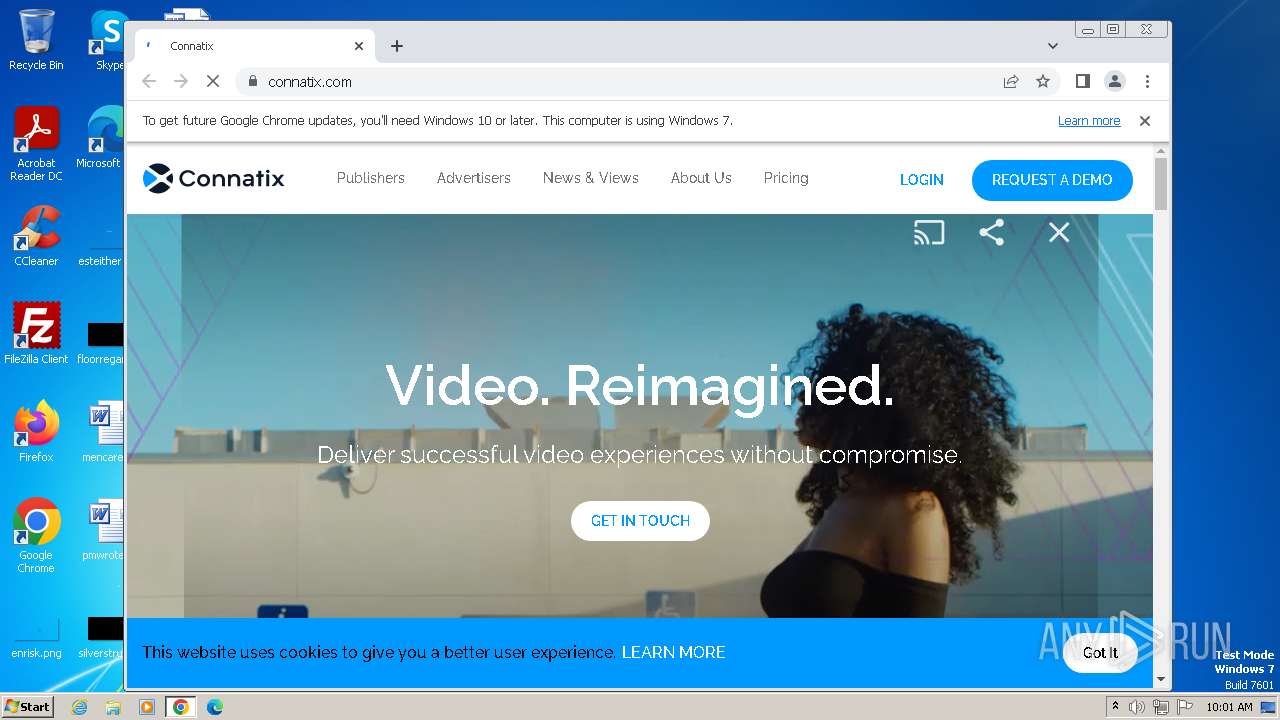Screen dimensions: 1280x720
Task: Open the enrisk.png desktop file
Action: pyautogui.click(x=36, y=638)
